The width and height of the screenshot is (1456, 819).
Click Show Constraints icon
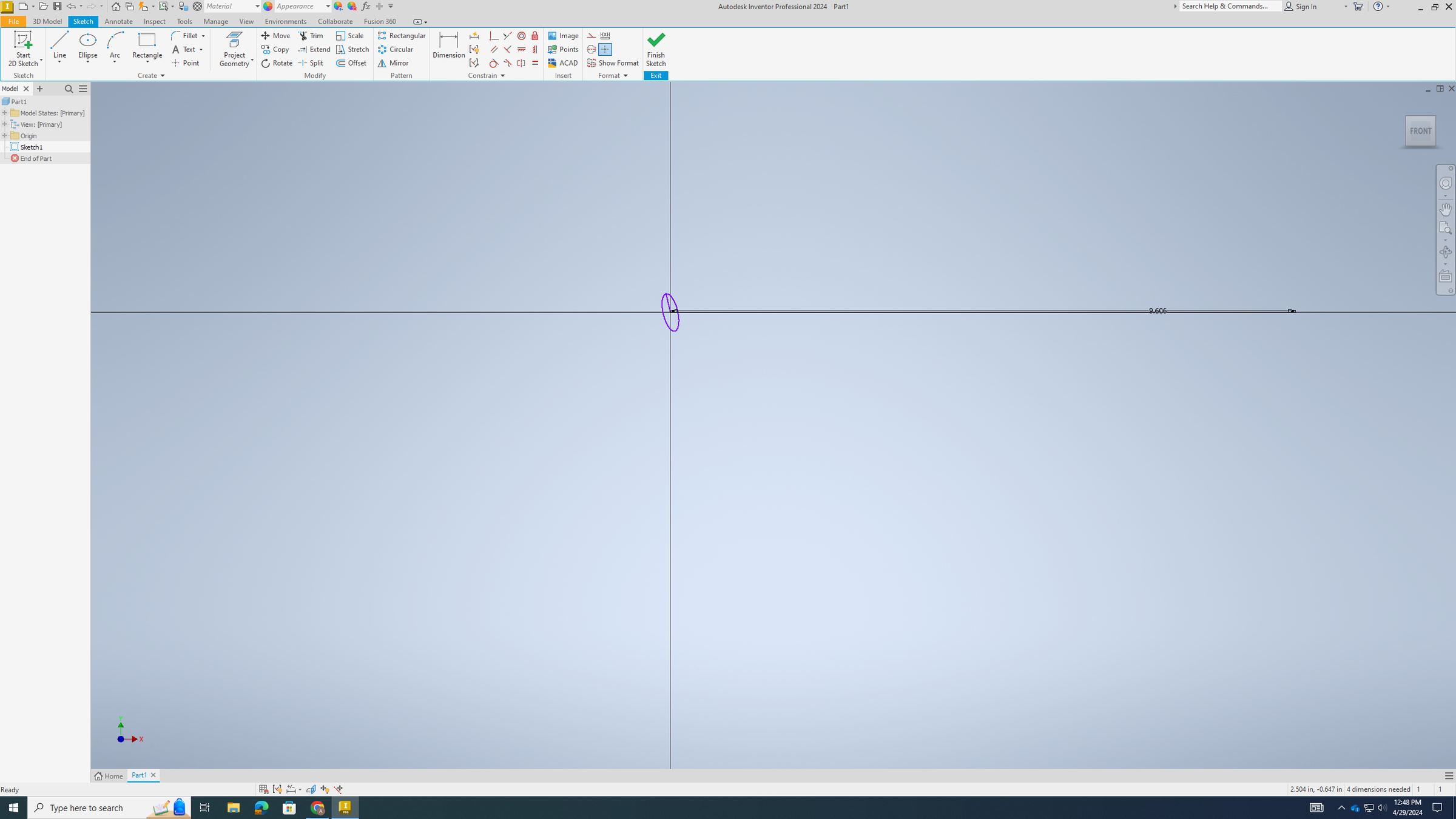(474, 49)
